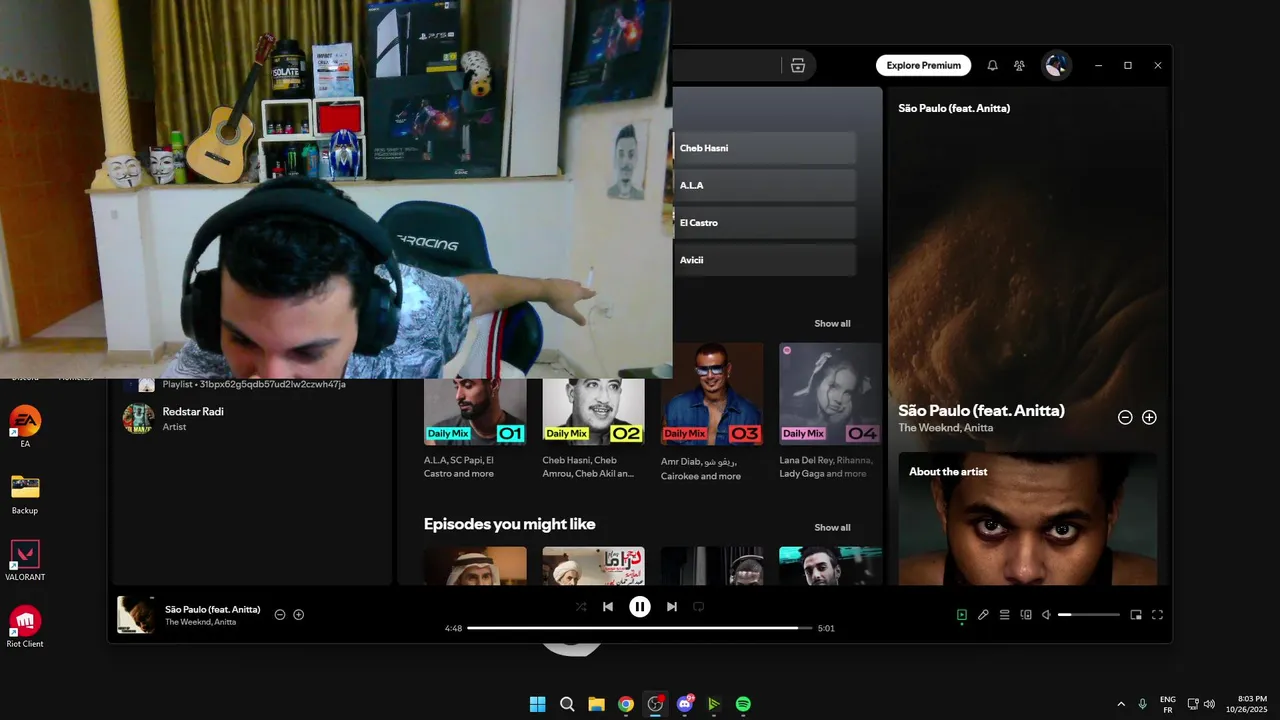The image size is (1280, 720).
Task: Open Redstar Radi artist in library
Action: click(250, 418)
